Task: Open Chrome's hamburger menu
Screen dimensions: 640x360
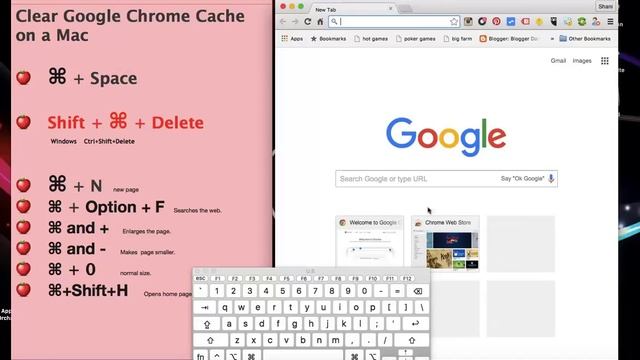Action: [610, 22]
